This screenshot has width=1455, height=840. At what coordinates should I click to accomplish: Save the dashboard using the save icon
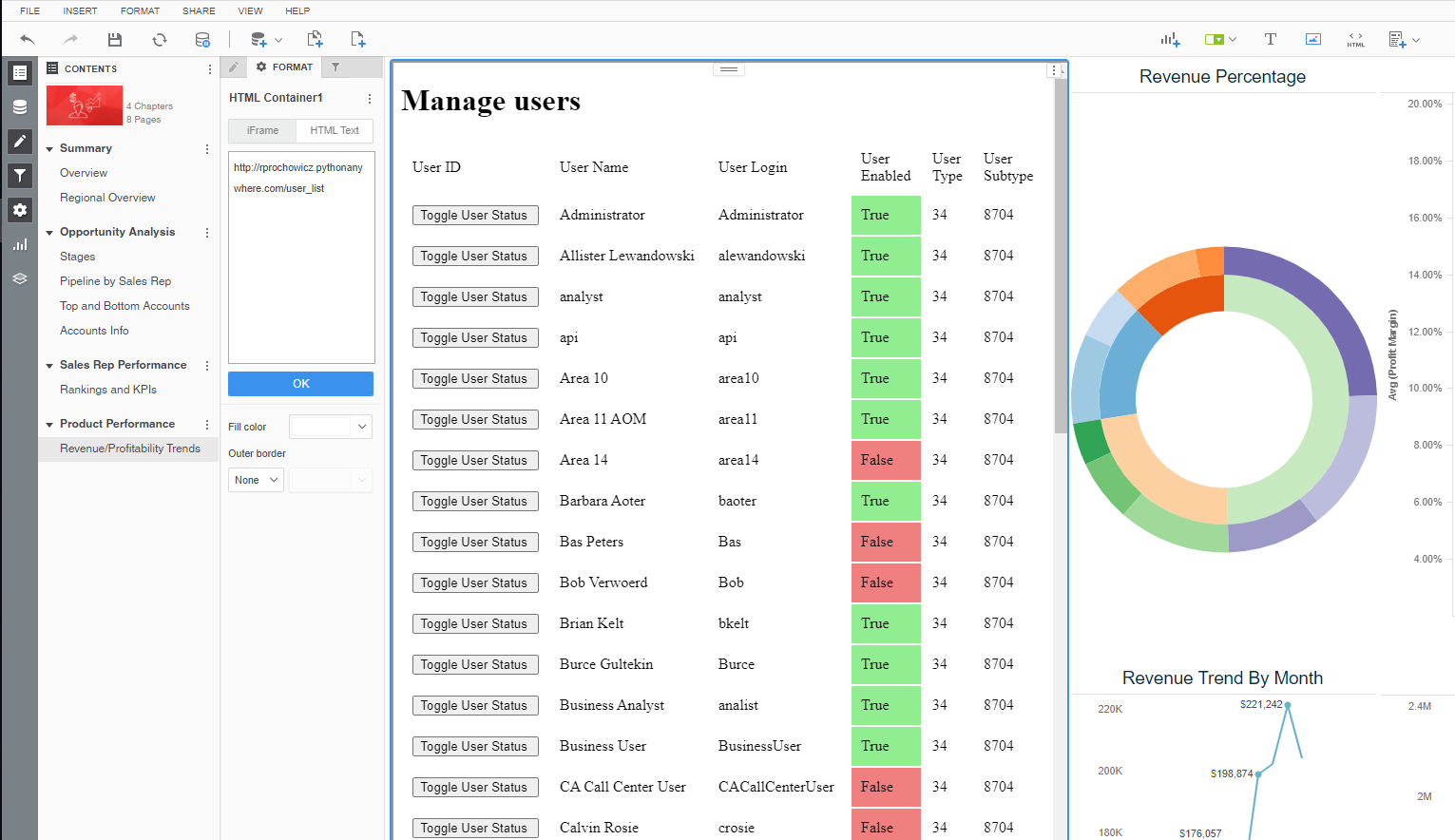(x=114, y=39)
